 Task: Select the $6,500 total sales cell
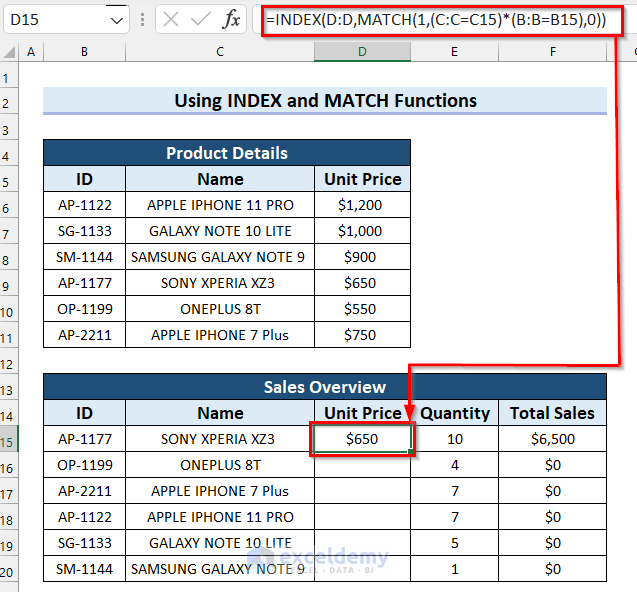(x=552, y=439)
